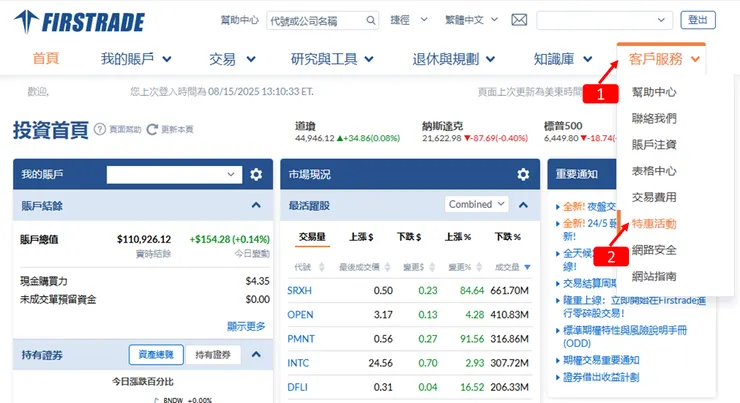Screen dimensions: 740x403
Task: Select the 持有證券 toggle button
Action: [213, 354]
